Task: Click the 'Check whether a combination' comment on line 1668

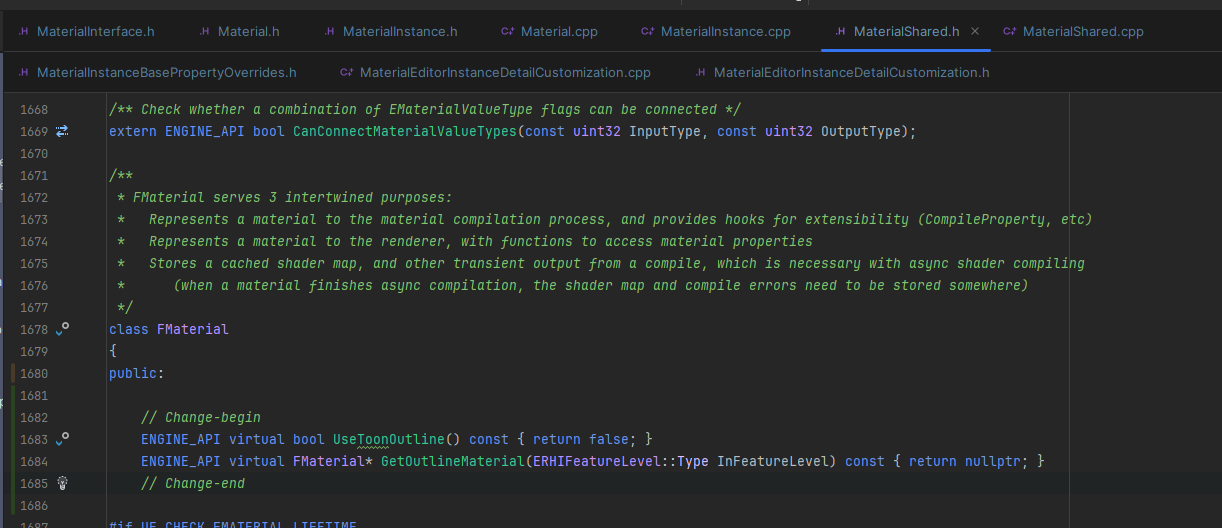Action: click(425, 109)
